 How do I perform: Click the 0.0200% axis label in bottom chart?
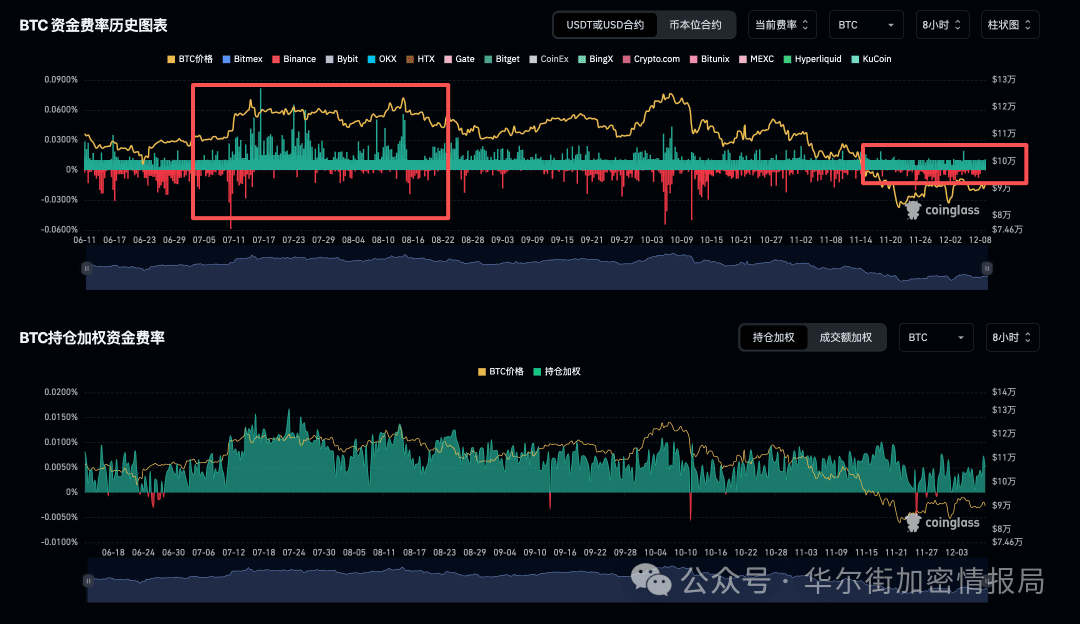tap(61, 393)
